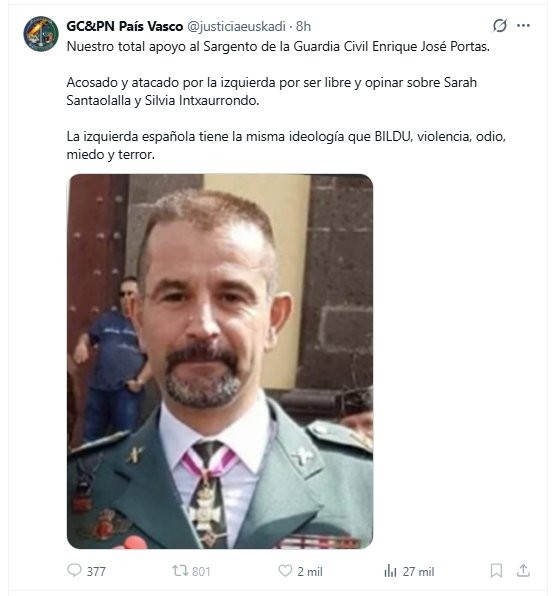558x596 pixels.
Task: Open the share post icon
Action: (x=523, y=571)
